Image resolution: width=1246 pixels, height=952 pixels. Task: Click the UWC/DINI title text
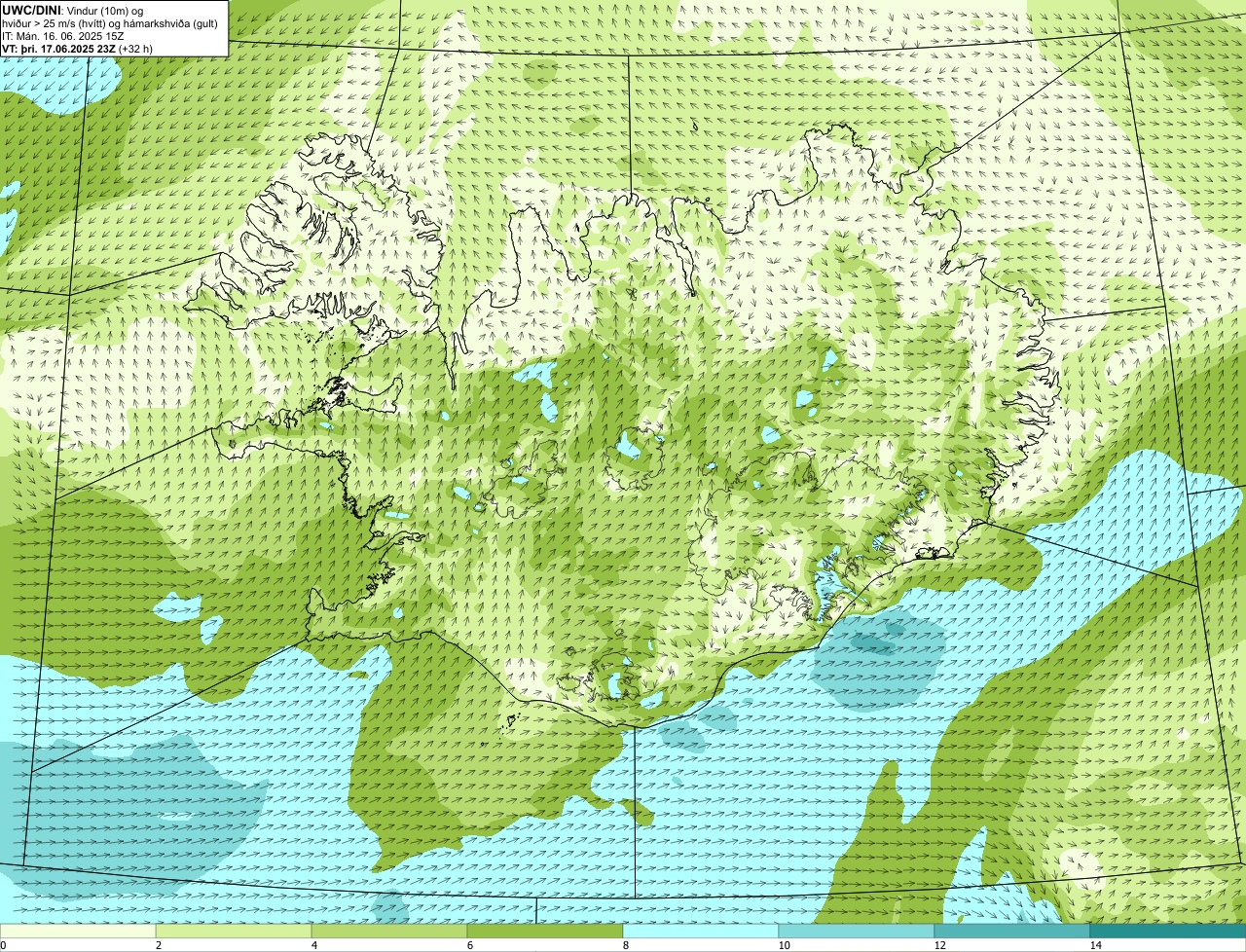pyautogui.click(x=32, y=10)
